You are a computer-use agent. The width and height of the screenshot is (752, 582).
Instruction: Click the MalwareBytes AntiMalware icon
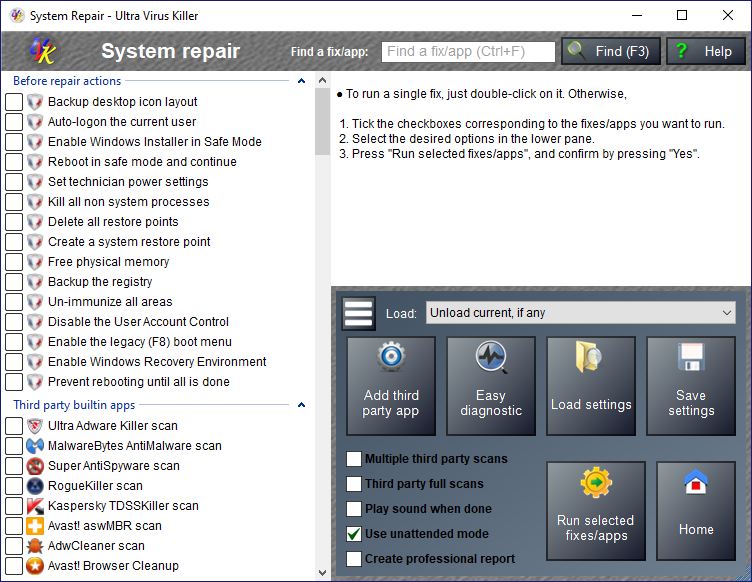click(x=35, y=446)
